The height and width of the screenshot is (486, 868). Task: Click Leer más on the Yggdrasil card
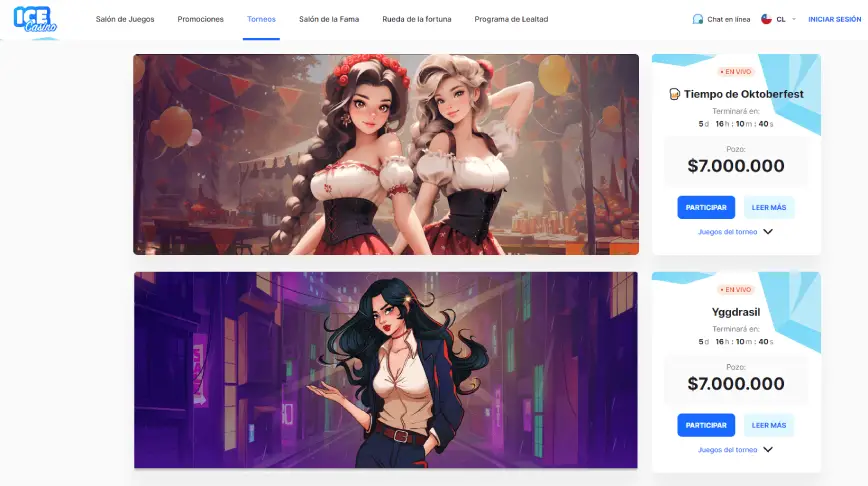click(x=769, y=425)
